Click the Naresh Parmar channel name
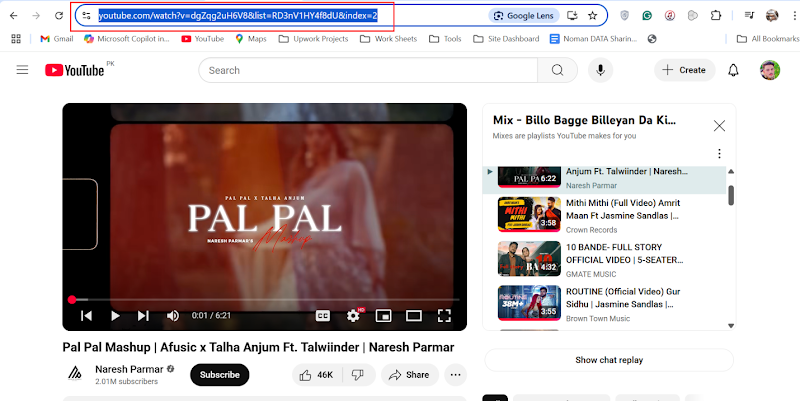This screenshot has height=401, width=800. click(129, 369)
